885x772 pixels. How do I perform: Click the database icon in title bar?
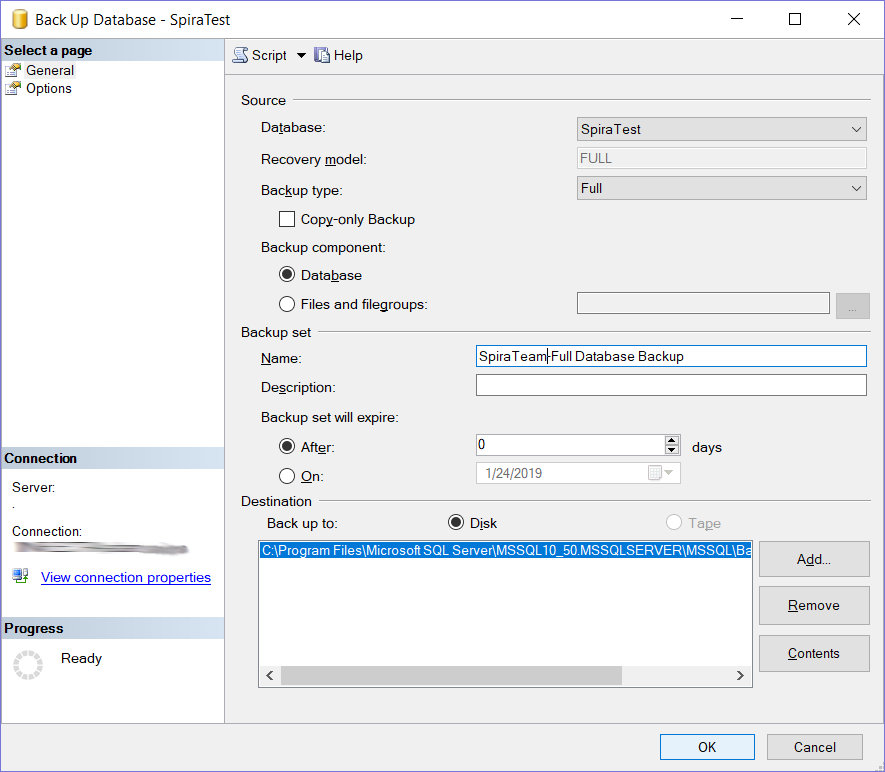(18, 19)
